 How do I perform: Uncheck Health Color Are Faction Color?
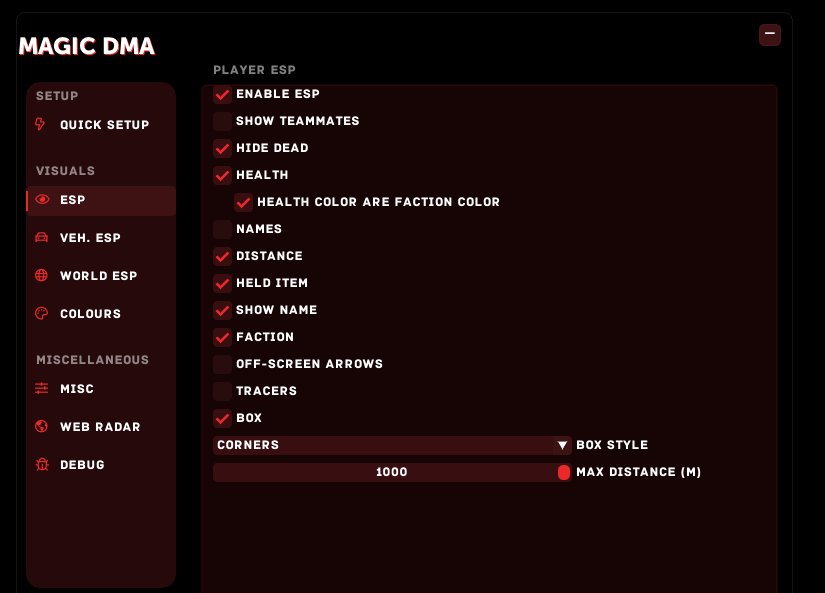(244, 202)
